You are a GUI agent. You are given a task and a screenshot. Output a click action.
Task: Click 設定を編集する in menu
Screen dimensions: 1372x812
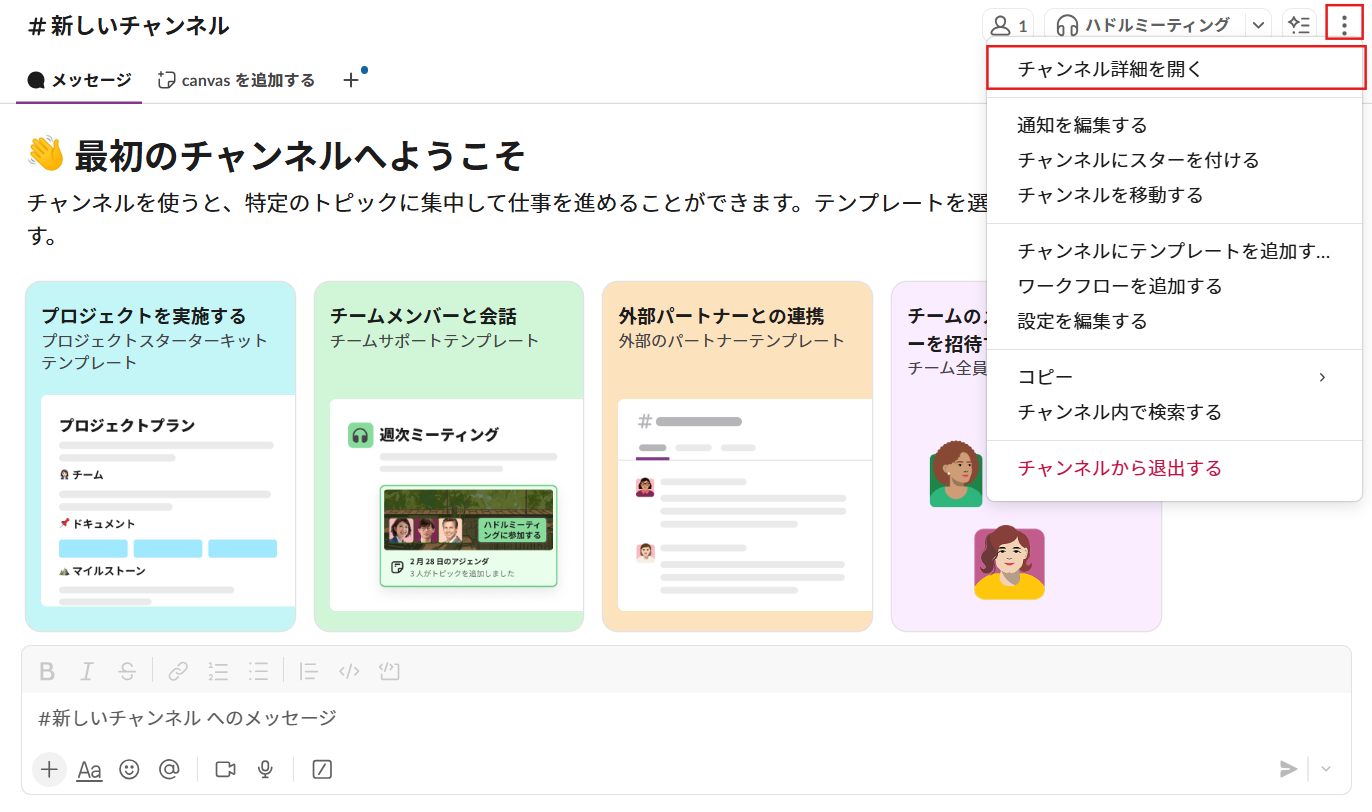coord(1175,321)
